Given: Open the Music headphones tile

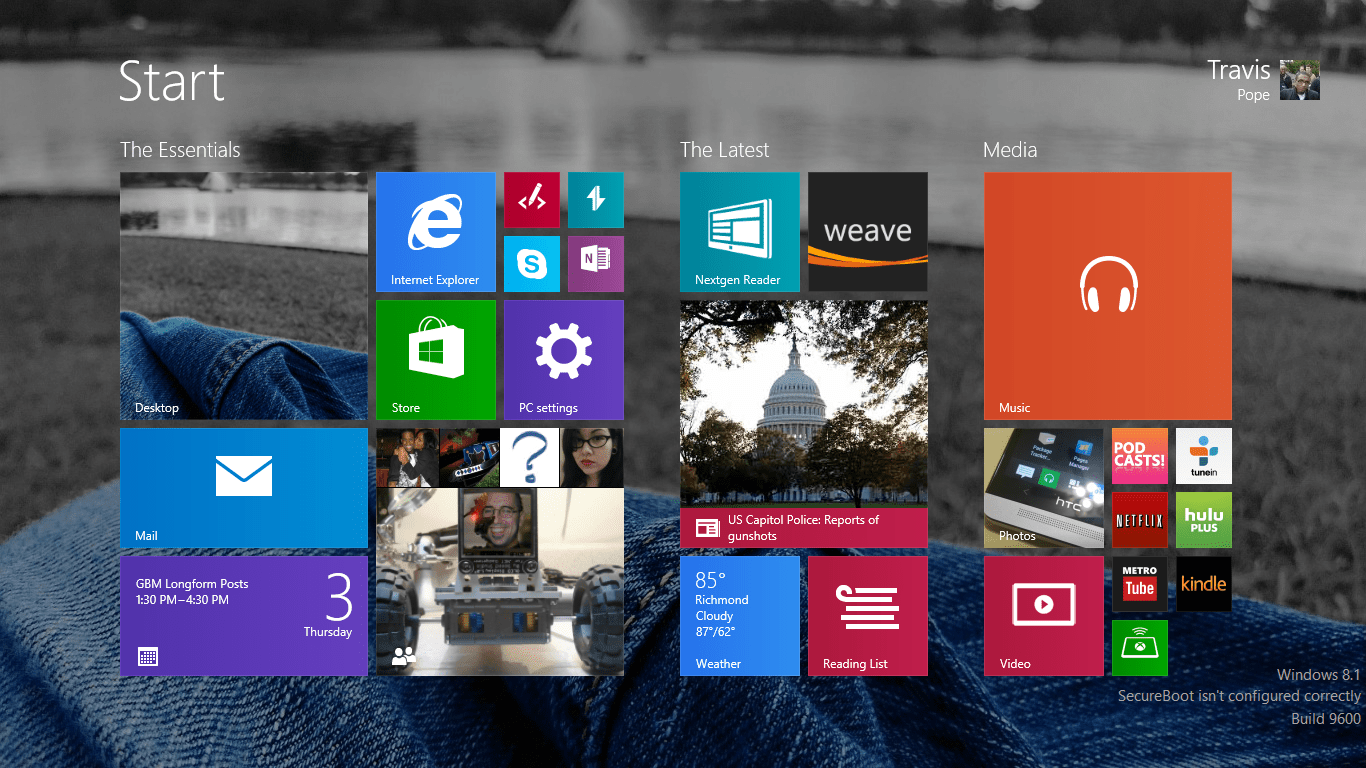Looking at the screenshot, I should point(1107,296).
